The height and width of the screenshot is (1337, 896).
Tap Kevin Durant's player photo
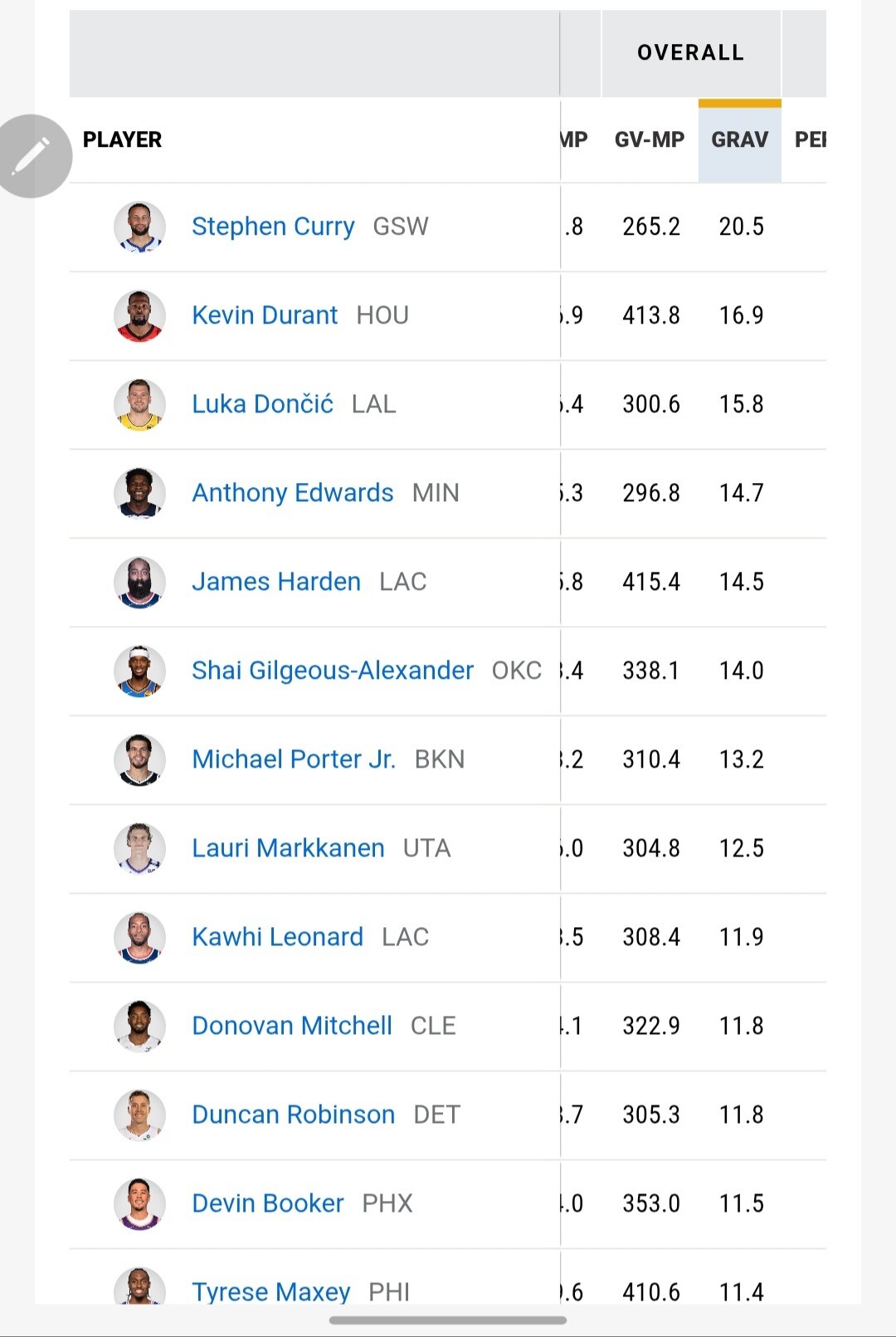click(x=139, y=315)
